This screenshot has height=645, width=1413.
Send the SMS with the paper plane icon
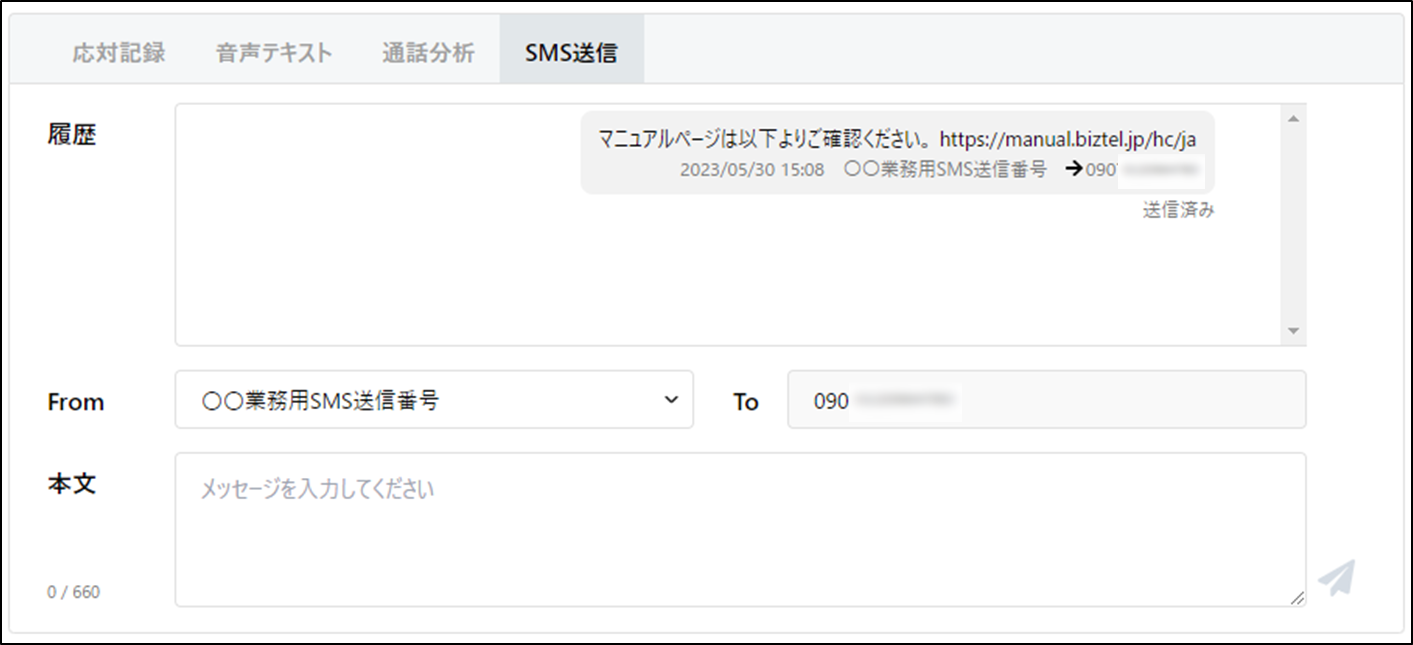[x=1336, y=577]
